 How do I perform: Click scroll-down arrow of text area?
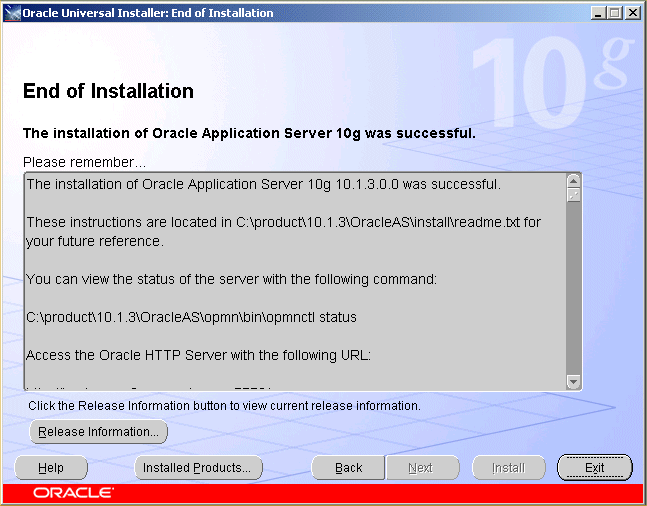tap(574, 382)
